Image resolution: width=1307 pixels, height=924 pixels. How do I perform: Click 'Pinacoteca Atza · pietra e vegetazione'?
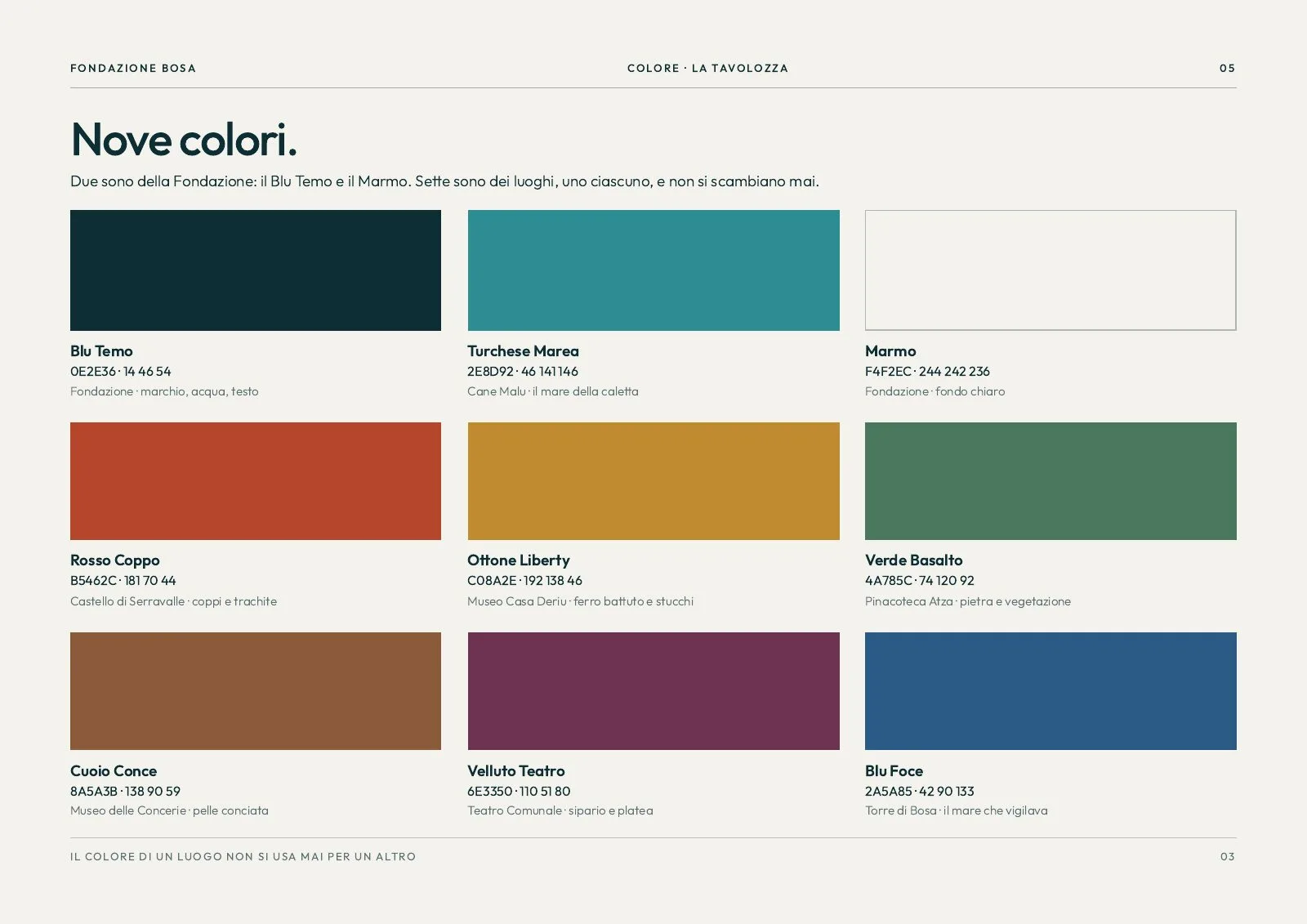coord(968,601)
